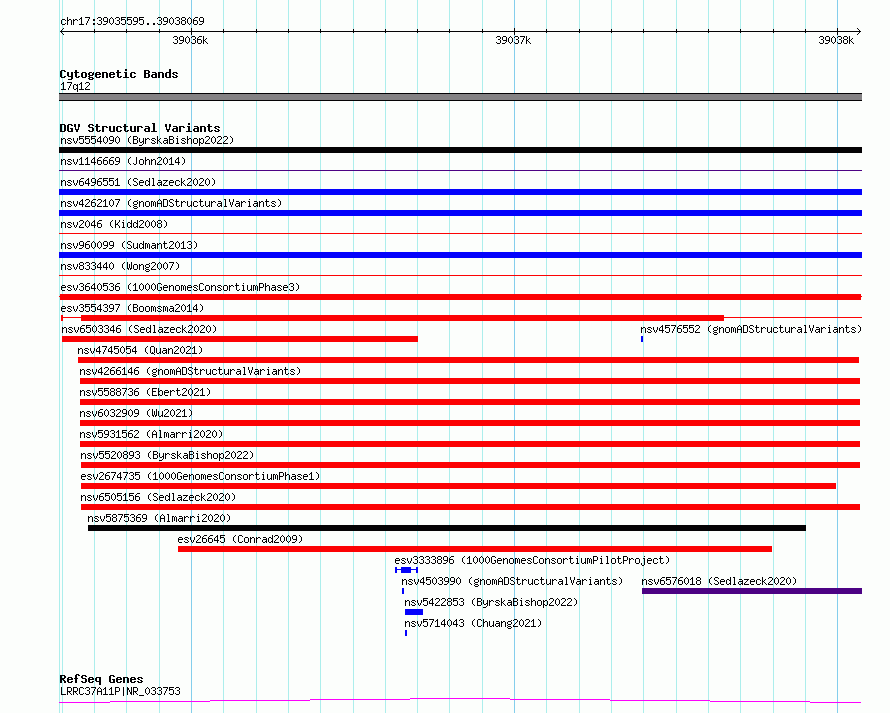Click the red bar under nsv6503346
This screenshot has width=890, height=713.
coord(240,339)
